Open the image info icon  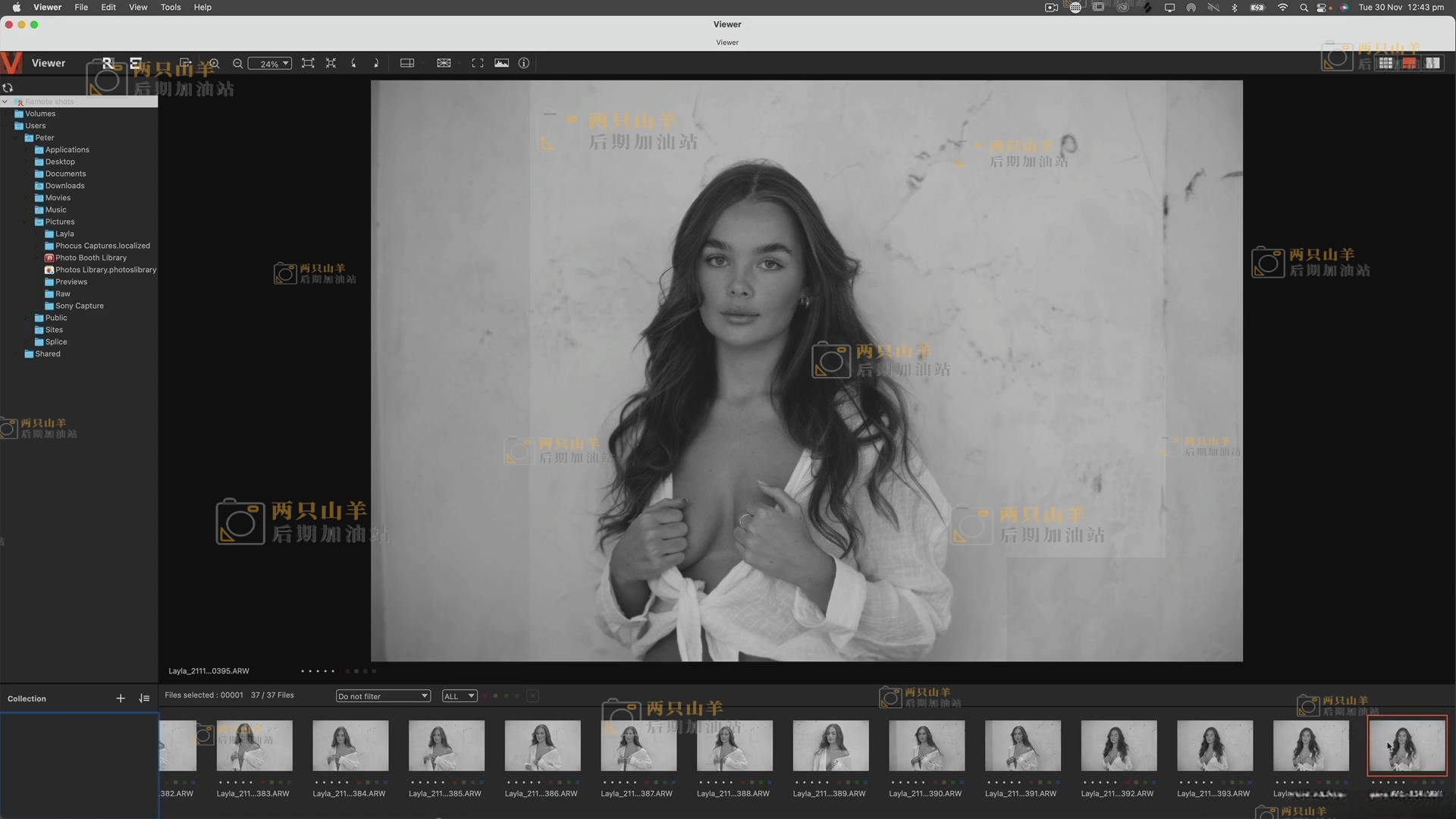(523, 64)
